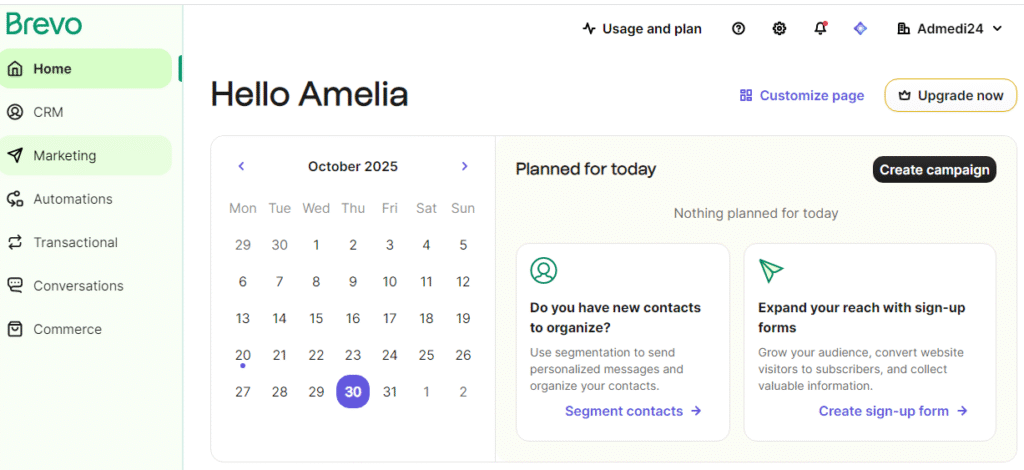Screen dimensions: 1024x470
Task: Open CRM in the sidebar
Action: tap(48, 112)
